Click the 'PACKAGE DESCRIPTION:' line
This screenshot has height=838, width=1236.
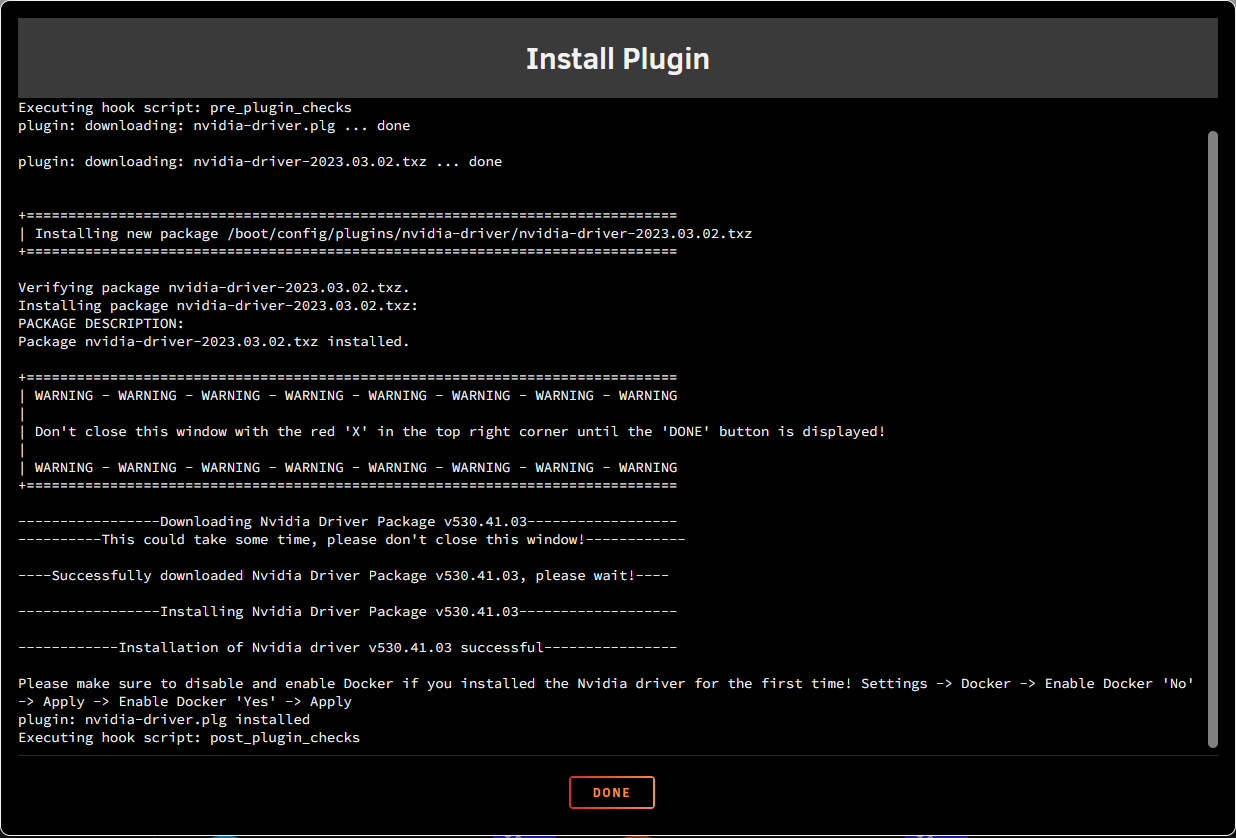point(101,324)
